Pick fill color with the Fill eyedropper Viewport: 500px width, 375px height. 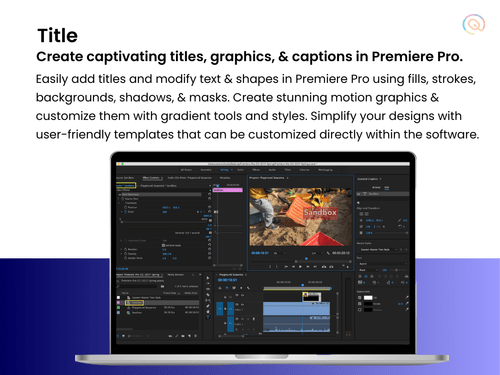click(407, 297)
